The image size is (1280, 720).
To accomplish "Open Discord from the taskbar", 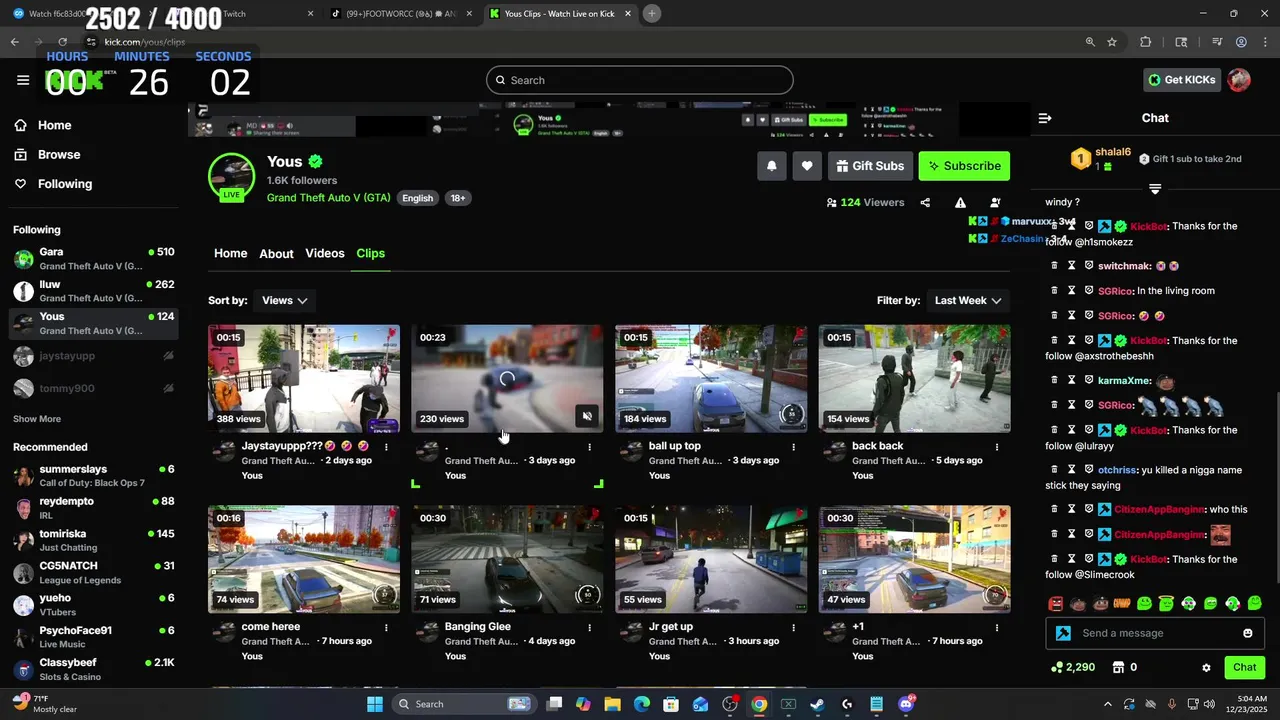I will [906, 704].
